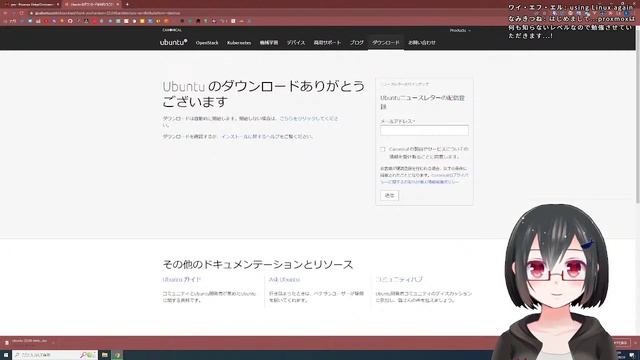Expand the download item options chevron
Viewport: 640px width, 360px height.
[x=53, y=342]
